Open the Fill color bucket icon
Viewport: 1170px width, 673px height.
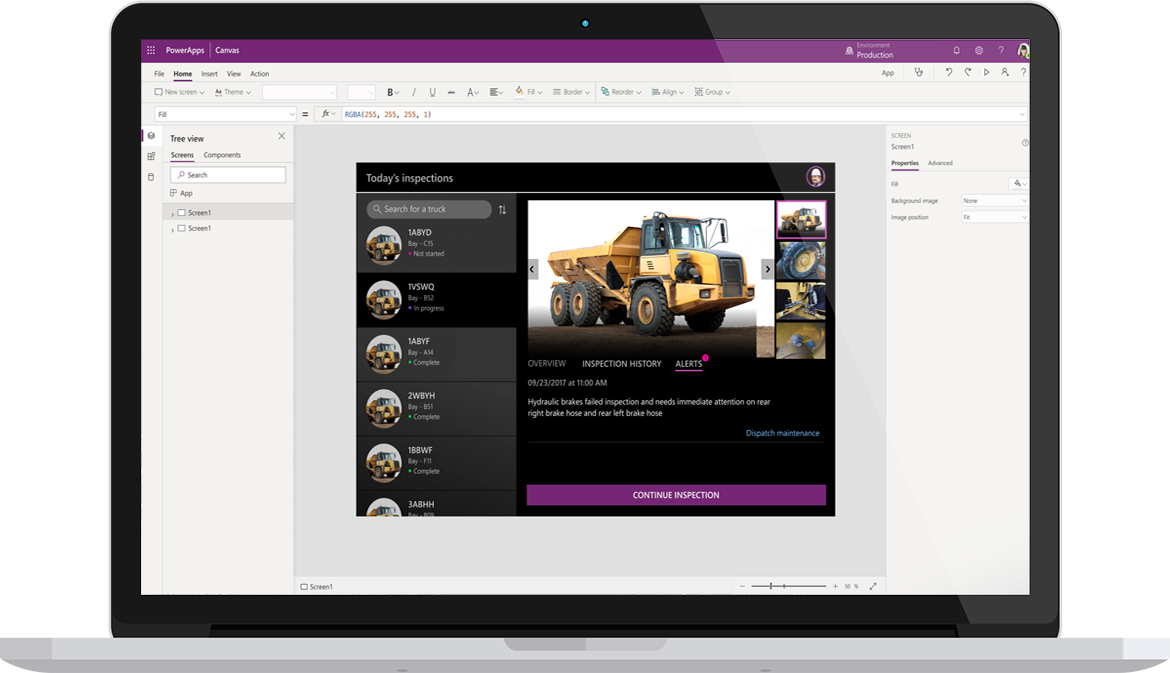519,92
